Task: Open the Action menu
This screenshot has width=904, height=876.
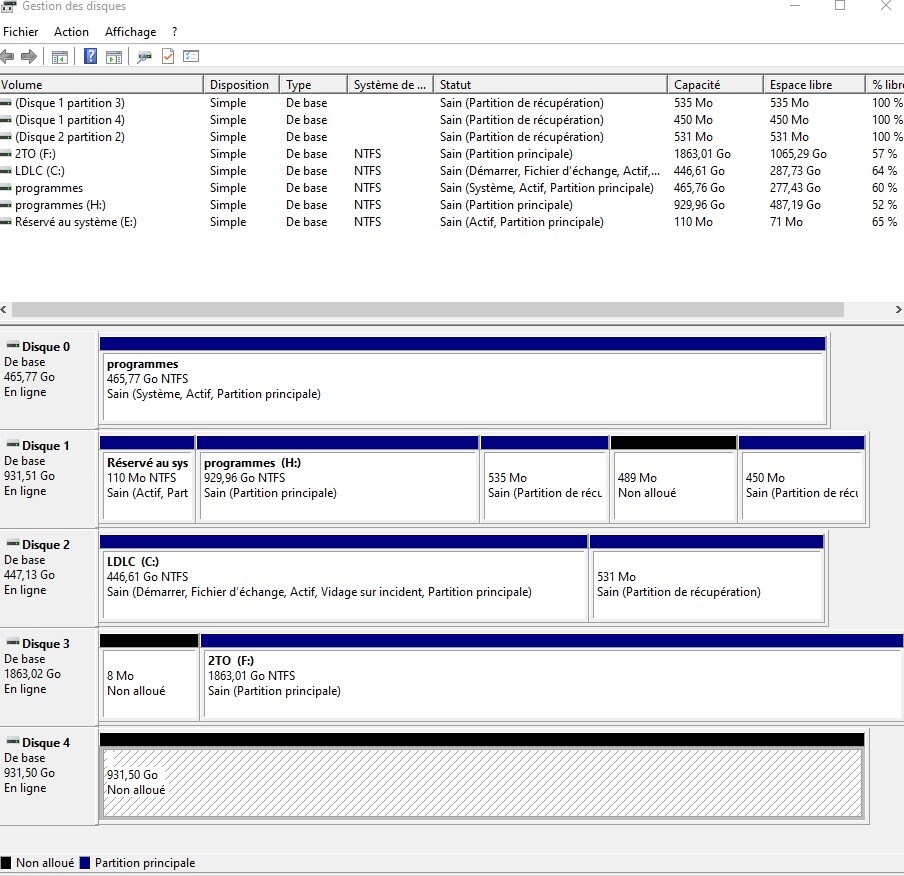Action: point(71,32)
